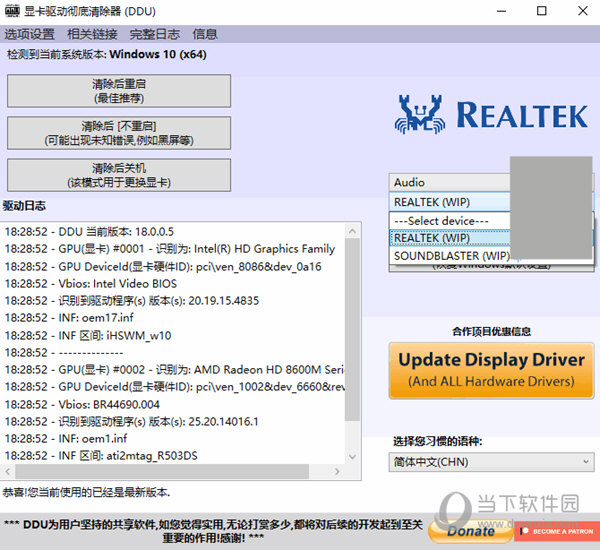The height and width of the screenshot is (550, 600).
Task: Select log line Vbios: Intel Video BIOS
Action: coord(91,284)
